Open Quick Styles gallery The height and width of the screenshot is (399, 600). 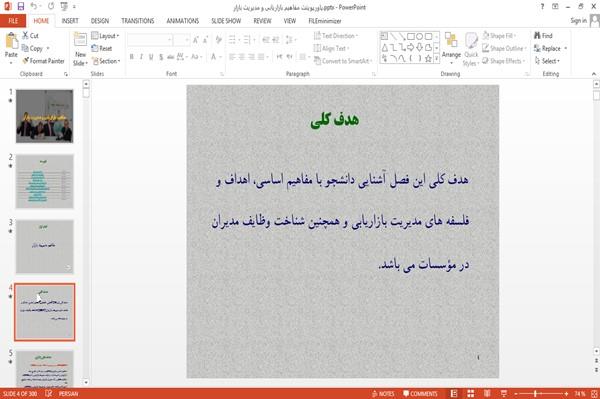point(471,49)
